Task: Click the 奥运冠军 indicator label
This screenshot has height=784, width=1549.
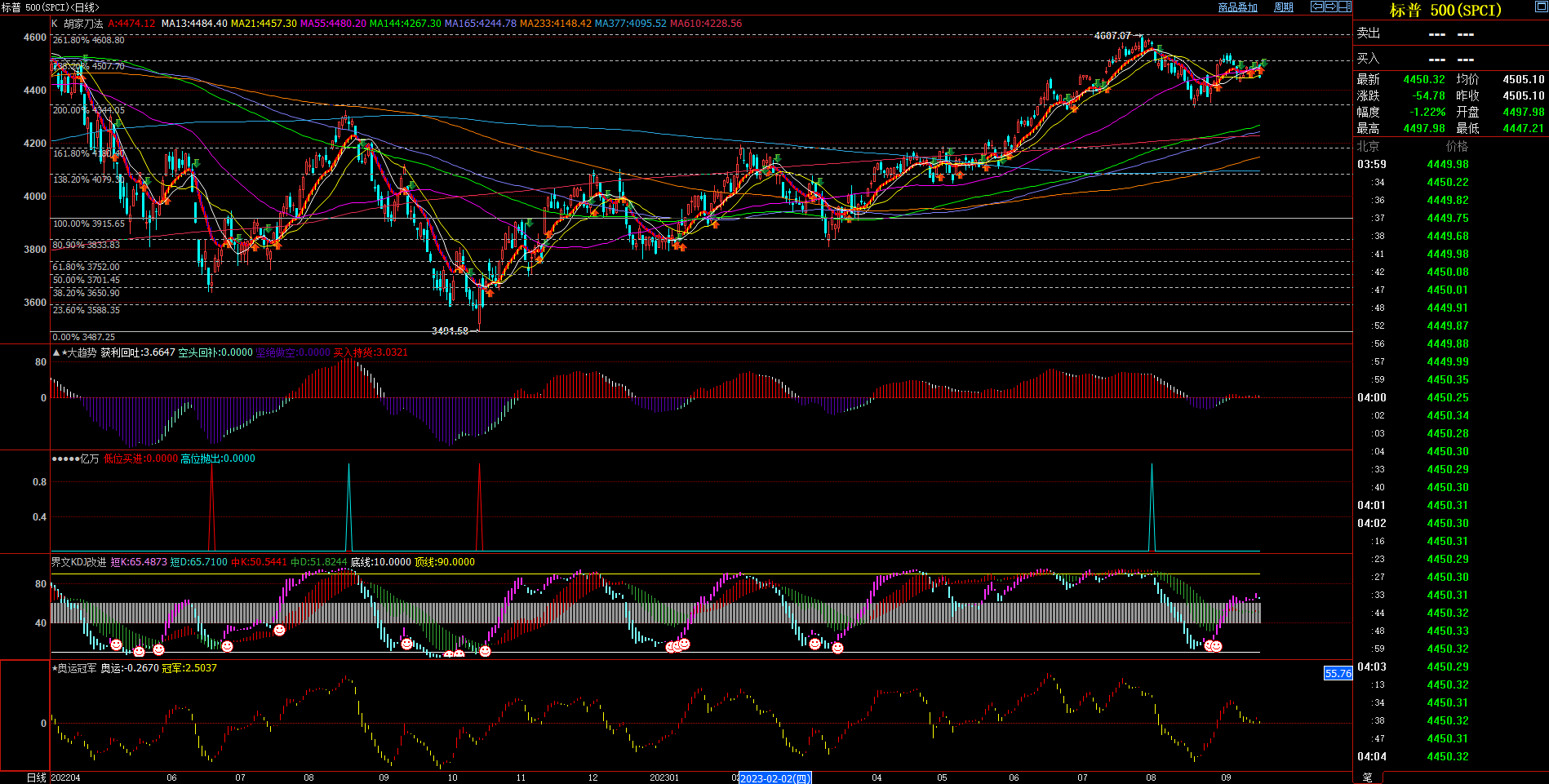Action: (76, 668)
